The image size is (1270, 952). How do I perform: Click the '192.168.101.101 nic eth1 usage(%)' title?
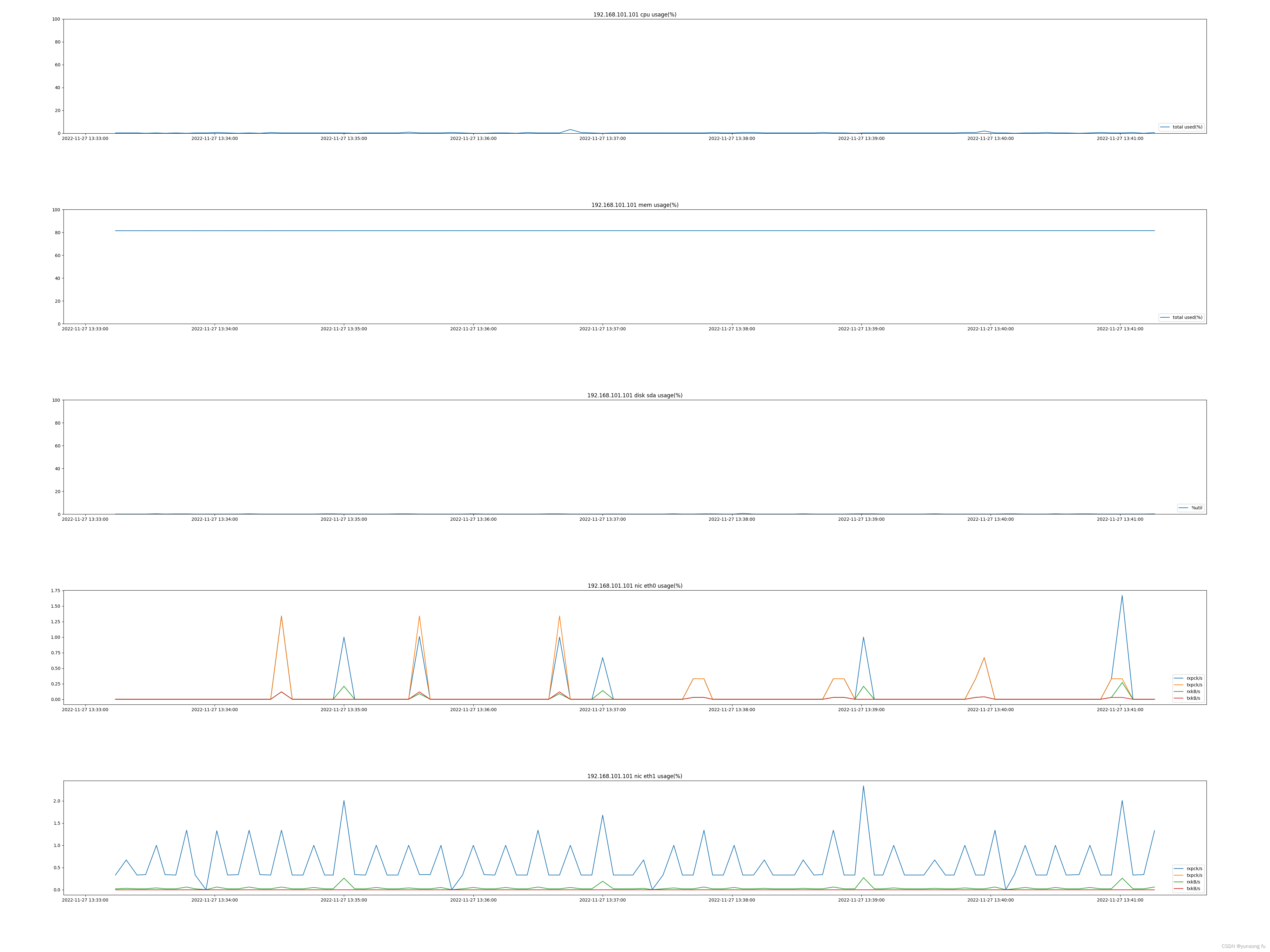point(634,777)
